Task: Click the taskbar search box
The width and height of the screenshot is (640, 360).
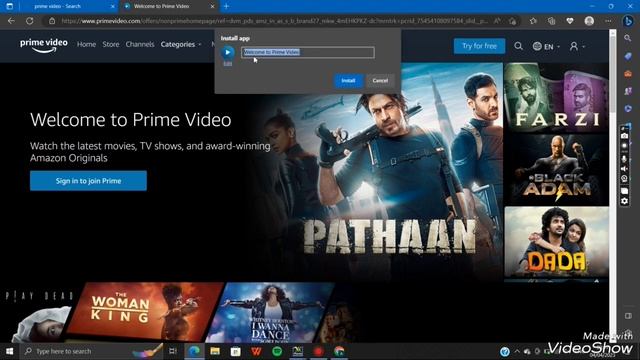Action: click(92, 351)
